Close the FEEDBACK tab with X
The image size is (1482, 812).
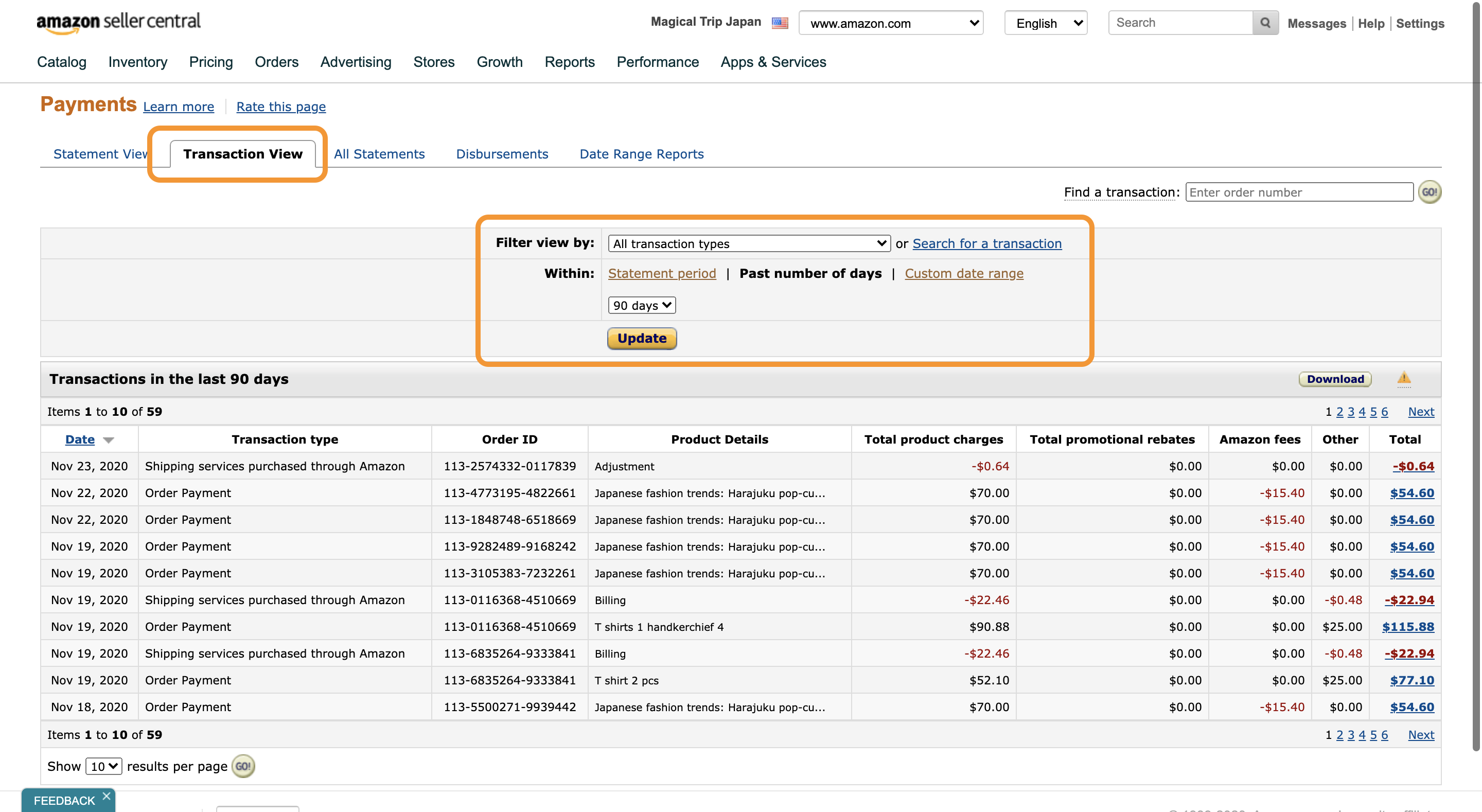coord(107,796)
